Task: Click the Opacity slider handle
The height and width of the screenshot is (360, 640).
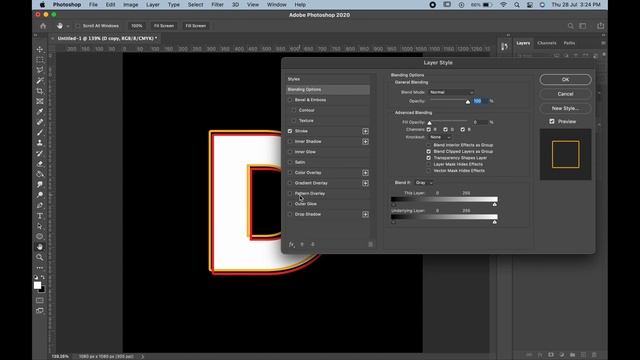Action: [x=468, y=102]
